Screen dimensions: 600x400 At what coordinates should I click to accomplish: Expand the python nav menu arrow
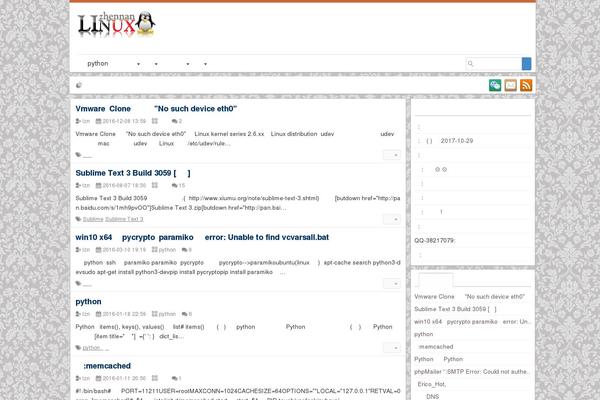coord(139,64)
